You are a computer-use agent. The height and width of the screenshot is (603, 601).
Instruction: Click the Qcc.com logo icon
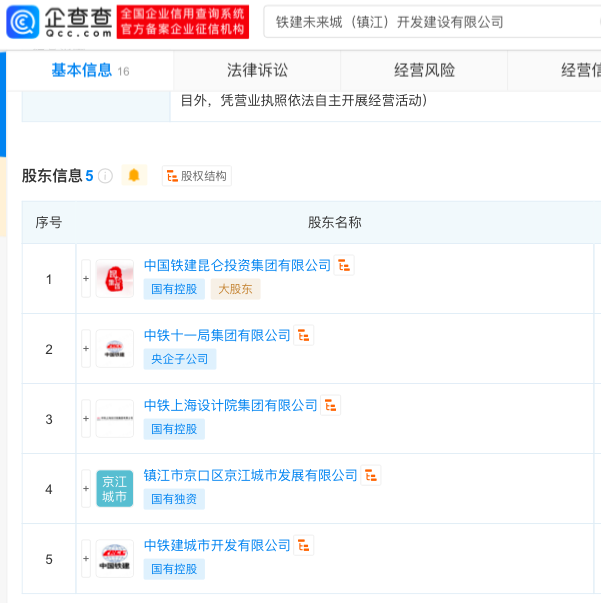pyautogui.click(x=23, y=22)
